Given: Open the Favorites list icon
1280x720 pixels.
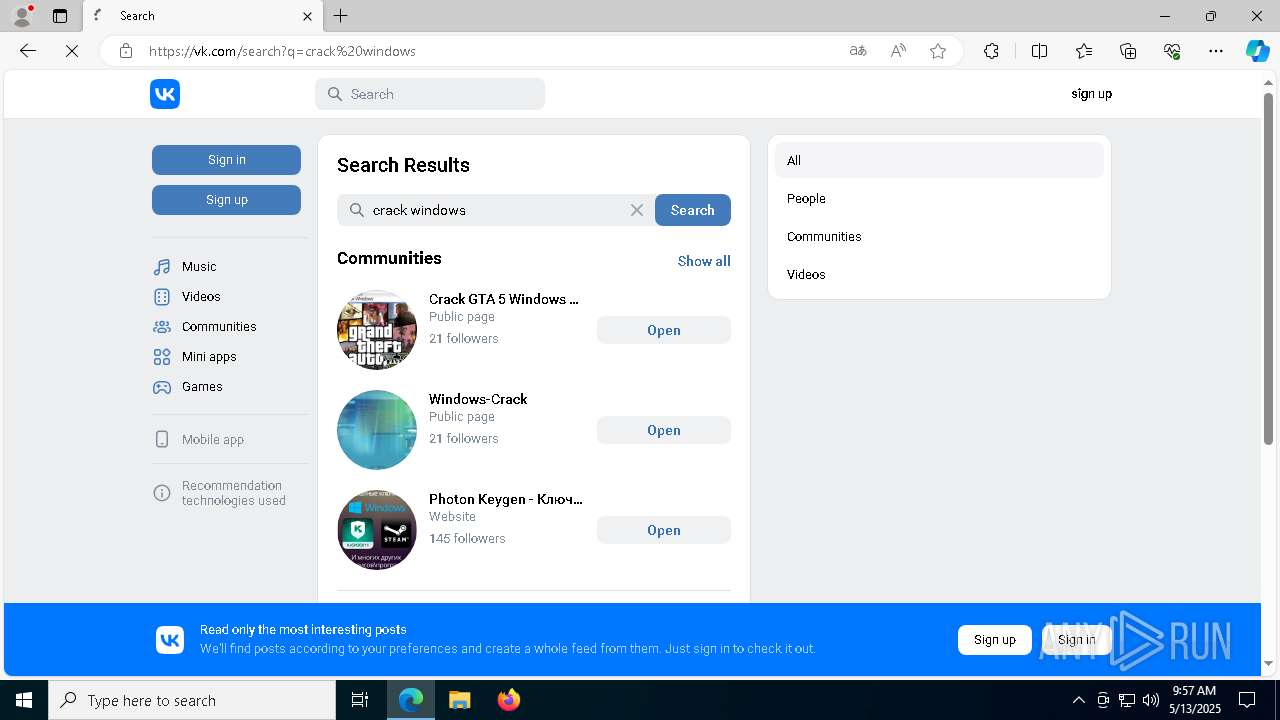Looking at the screenshot, I should [1084, 51].
